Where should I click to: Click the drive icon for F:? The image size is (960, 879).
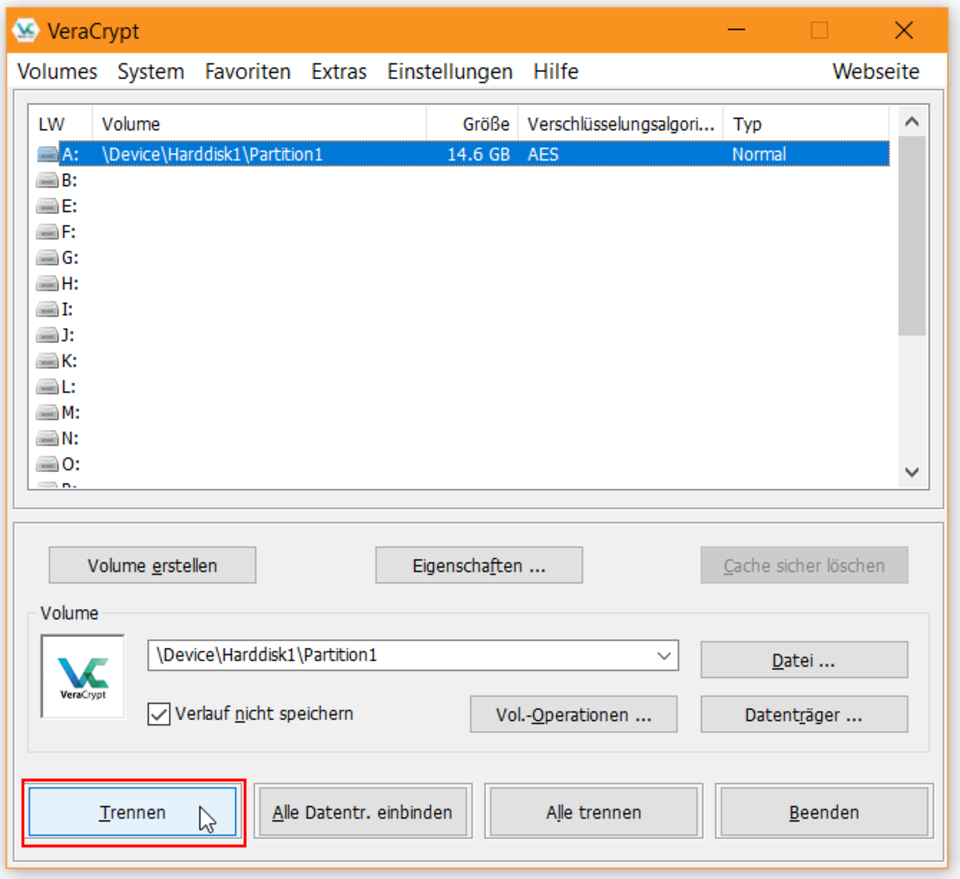[x=48, y=232]
